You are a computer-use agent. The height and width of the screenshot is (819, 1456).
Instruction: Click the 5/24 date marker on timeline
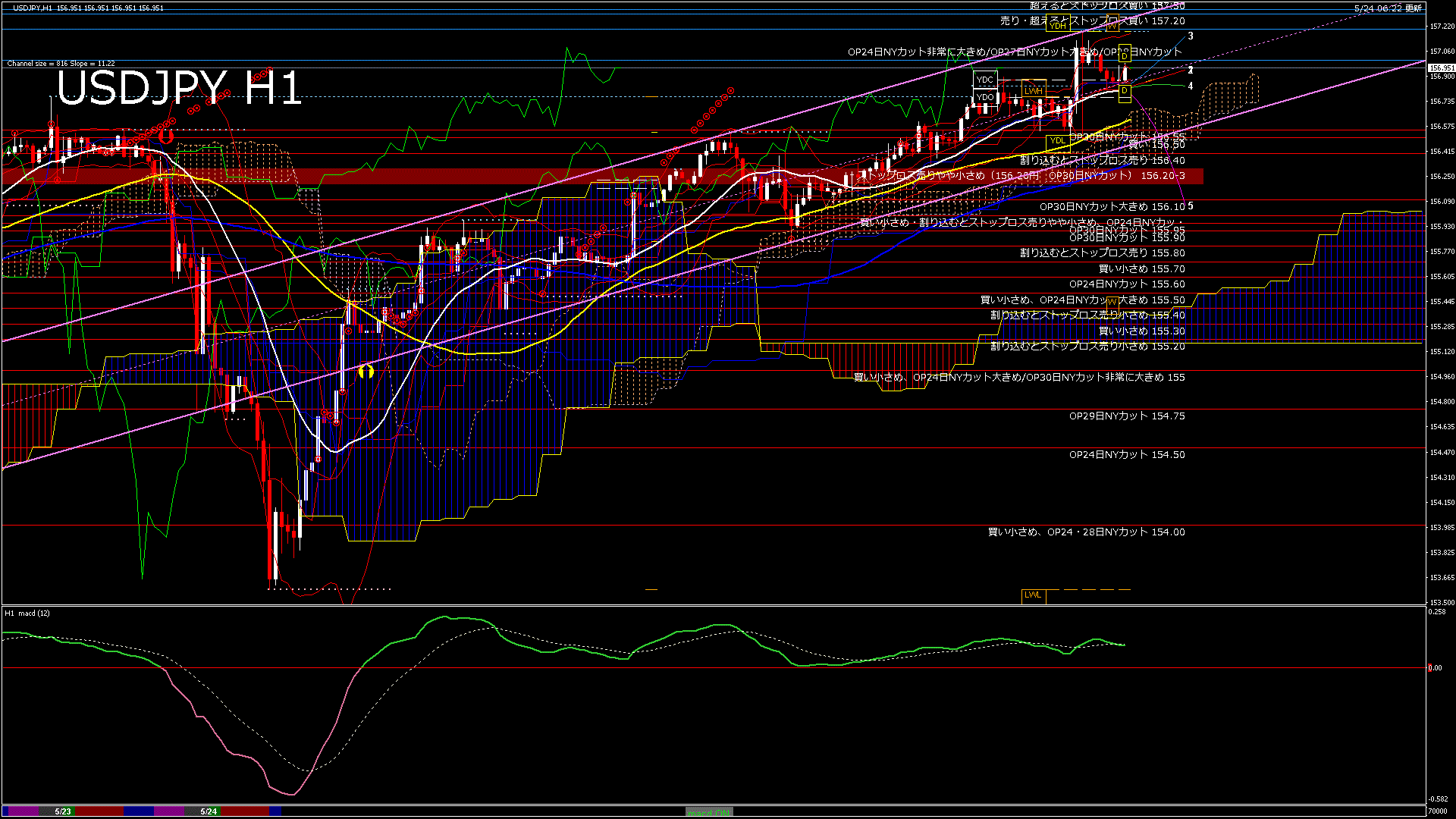click(x=209, y=811)
